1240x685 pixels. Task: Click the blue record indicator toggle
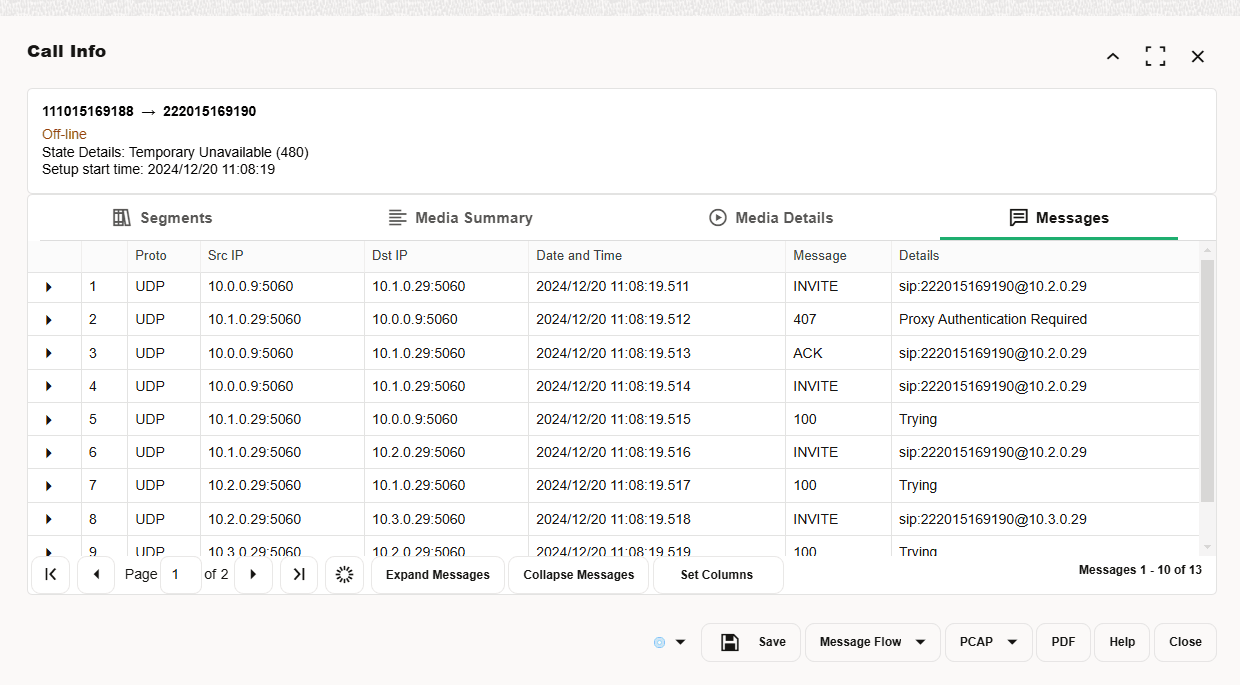(660, 642)
